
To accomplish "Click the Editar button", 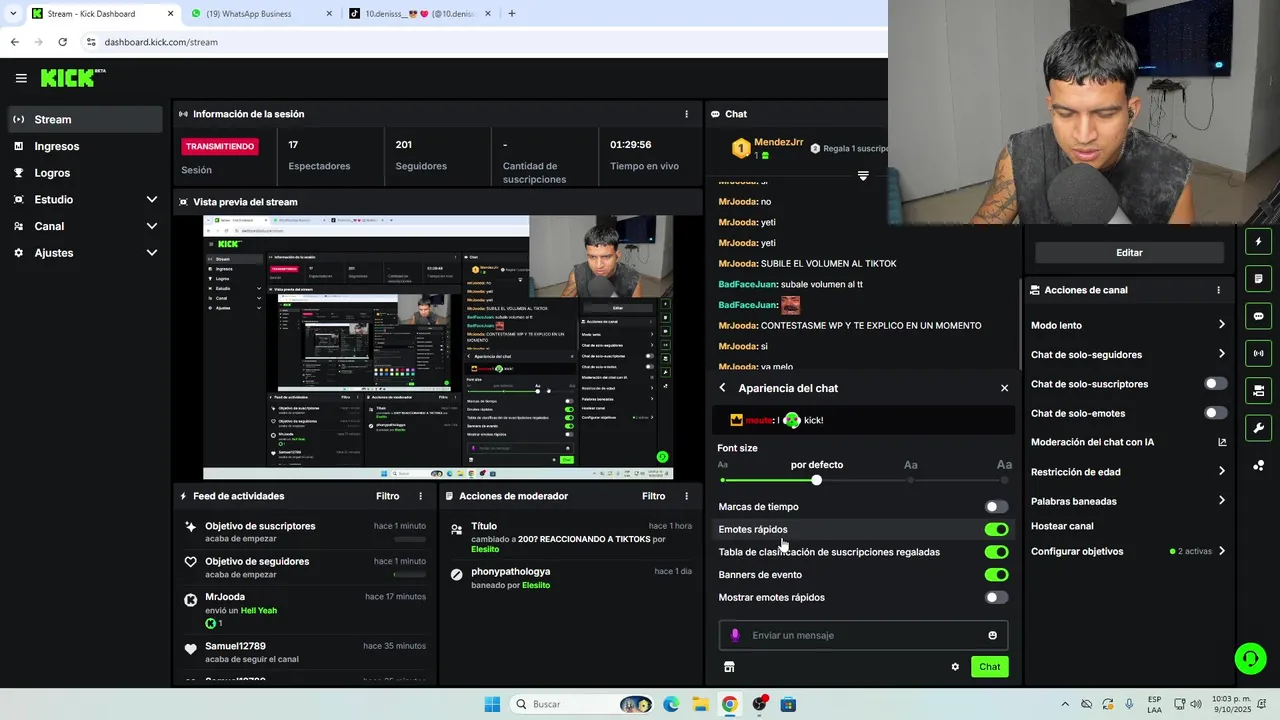I will pos(1129,253).
